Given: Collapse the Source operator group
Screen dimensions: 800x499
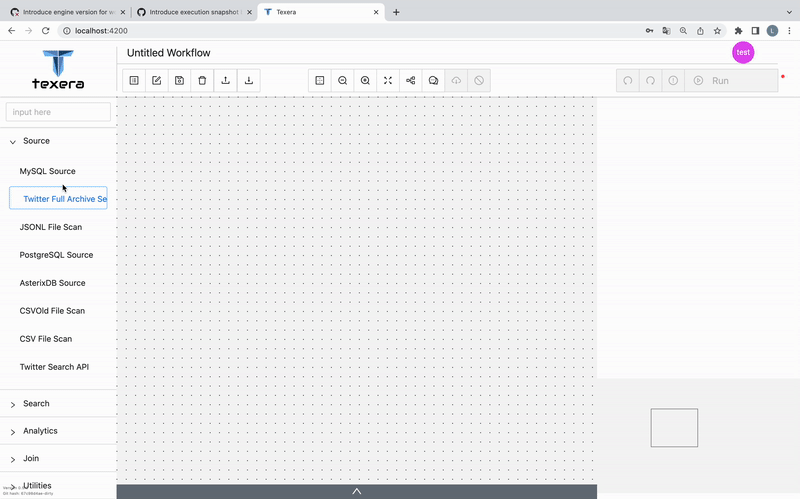Looking at the screenshot, I should click(x=58, y=141).
